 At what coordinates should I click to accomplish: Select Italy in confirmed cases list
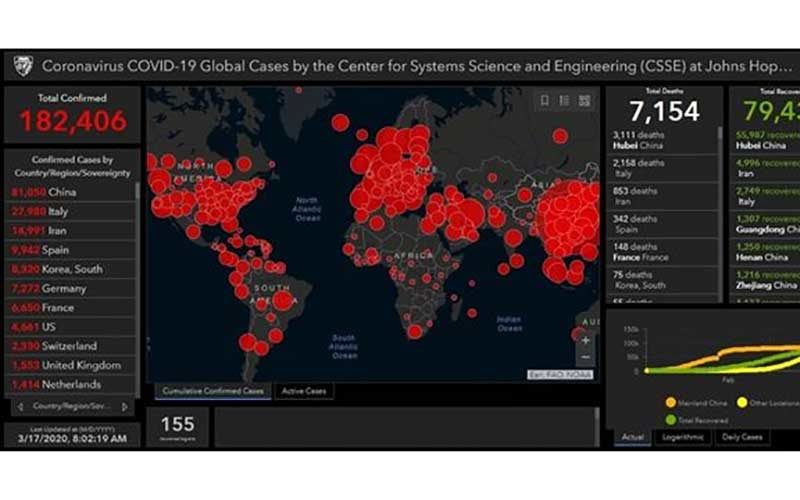point(71,211)
